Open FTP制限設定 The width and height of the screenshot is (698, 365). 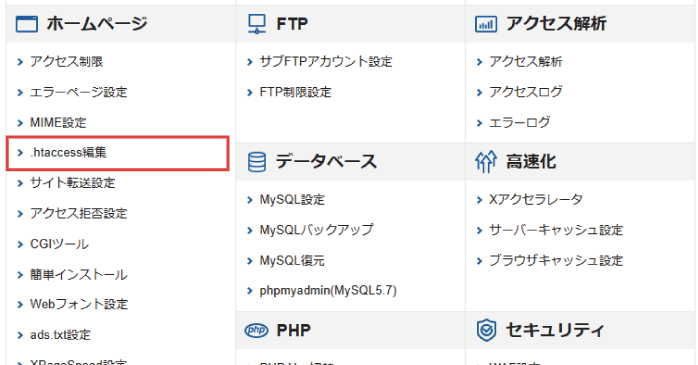pos(296,92)
